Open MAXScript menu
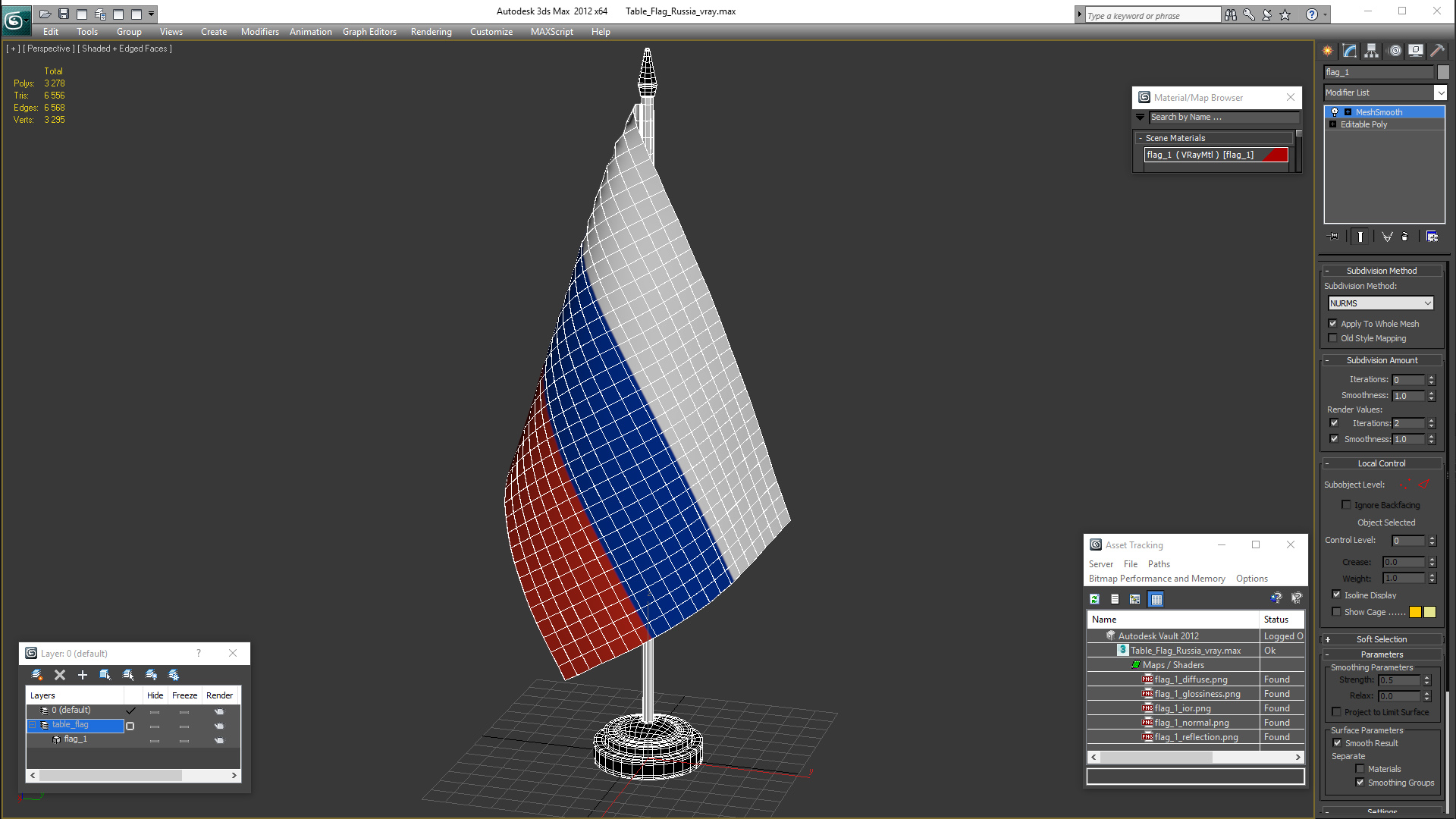 pos(551,32)
